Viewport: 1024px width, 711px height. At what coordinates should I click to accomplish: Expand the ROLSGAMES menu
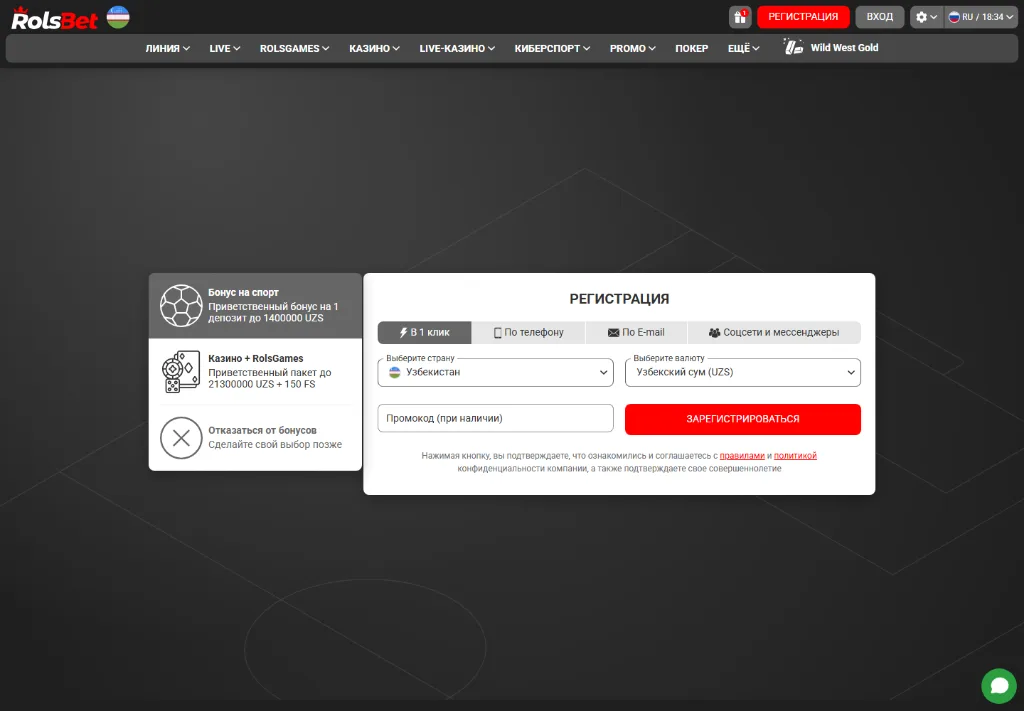pos(295,48)
